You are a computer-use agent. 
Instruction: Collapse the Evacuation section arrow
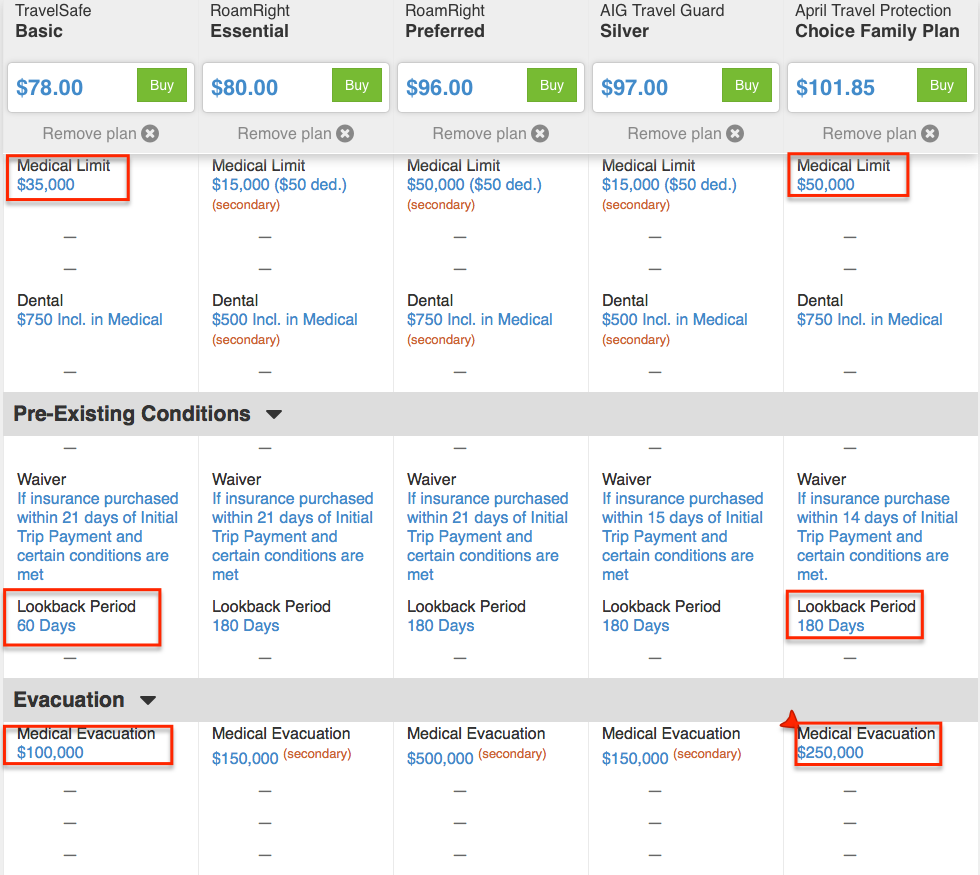148,700
